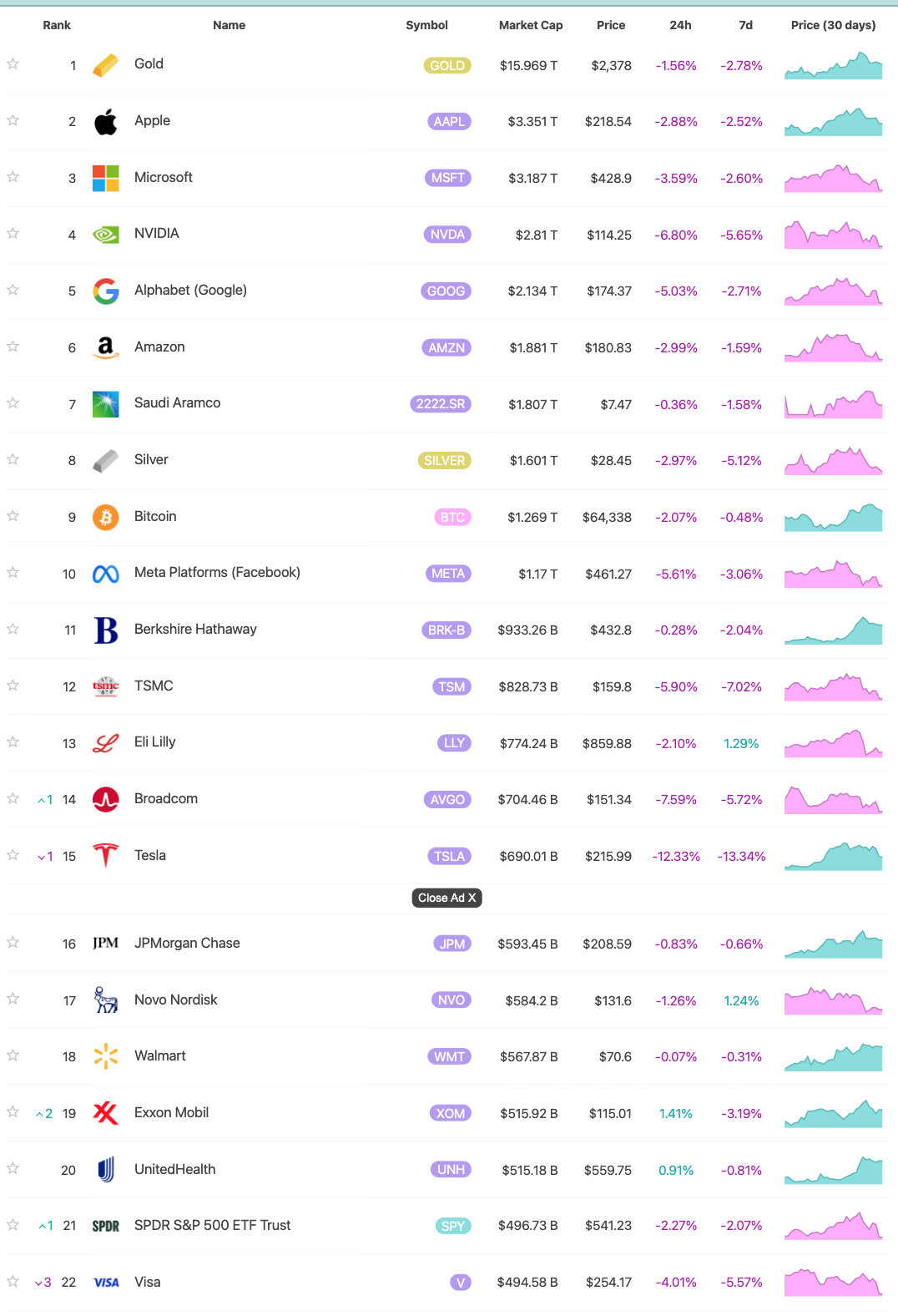Add Visa to favorites with star
Image resolution: width=898 pixels, height=1316 pixels.
(13, 1281)
